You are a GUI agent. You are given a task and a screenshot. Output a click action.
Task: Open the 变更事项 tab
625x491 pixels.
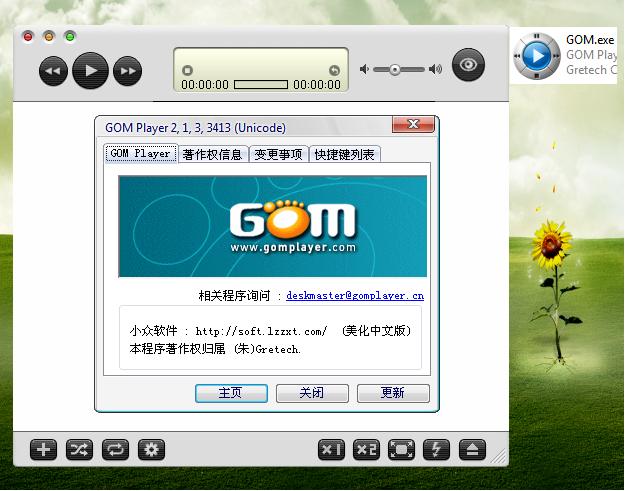pos(279,154)
